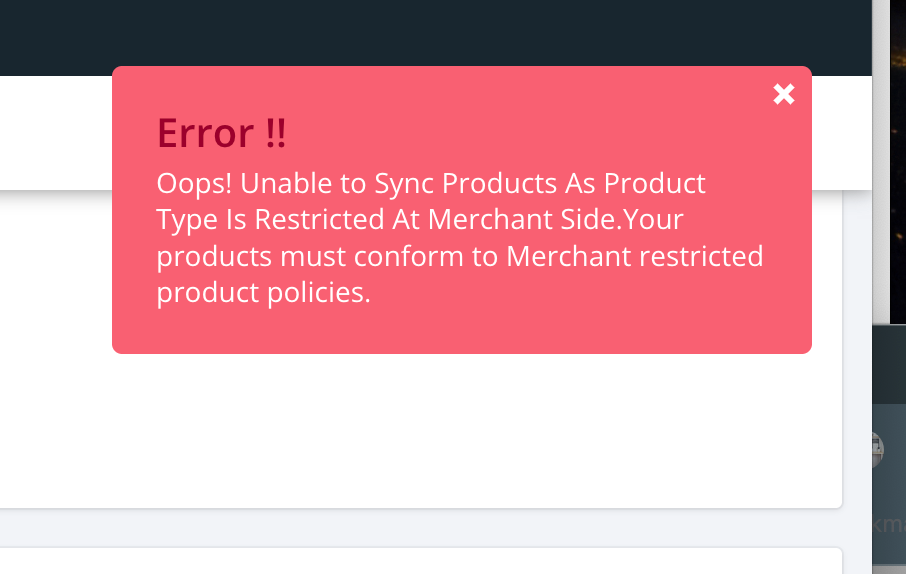Click the 'Error !!' heading
This screenshot has height=574, width=906.
[x=222, y=133]
